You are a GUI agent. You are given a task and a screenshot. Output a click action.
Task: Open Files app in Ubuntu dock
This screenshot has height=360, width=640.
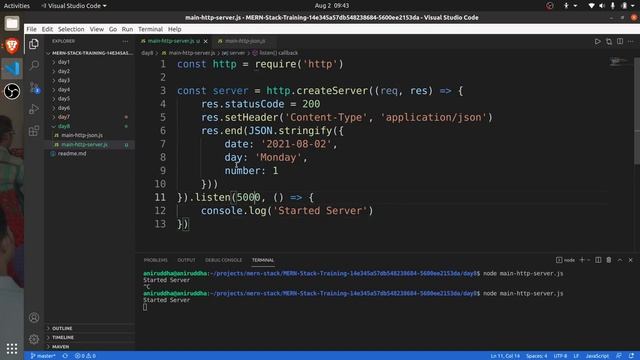(x=12, y=23)
